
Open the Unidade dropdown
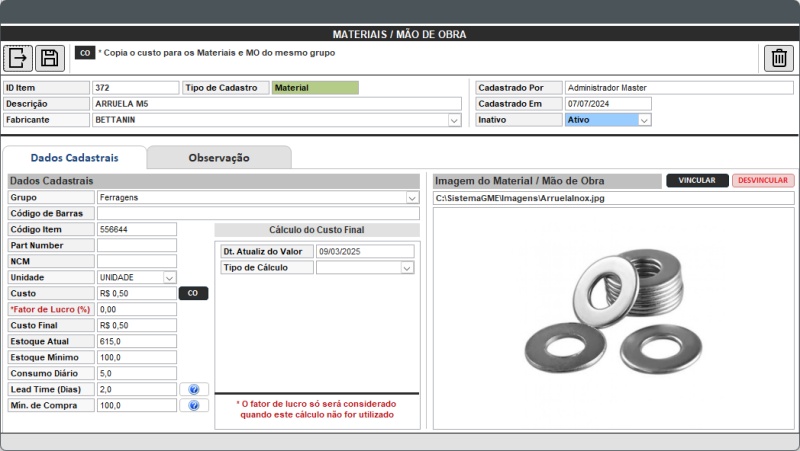pos(169,277)
